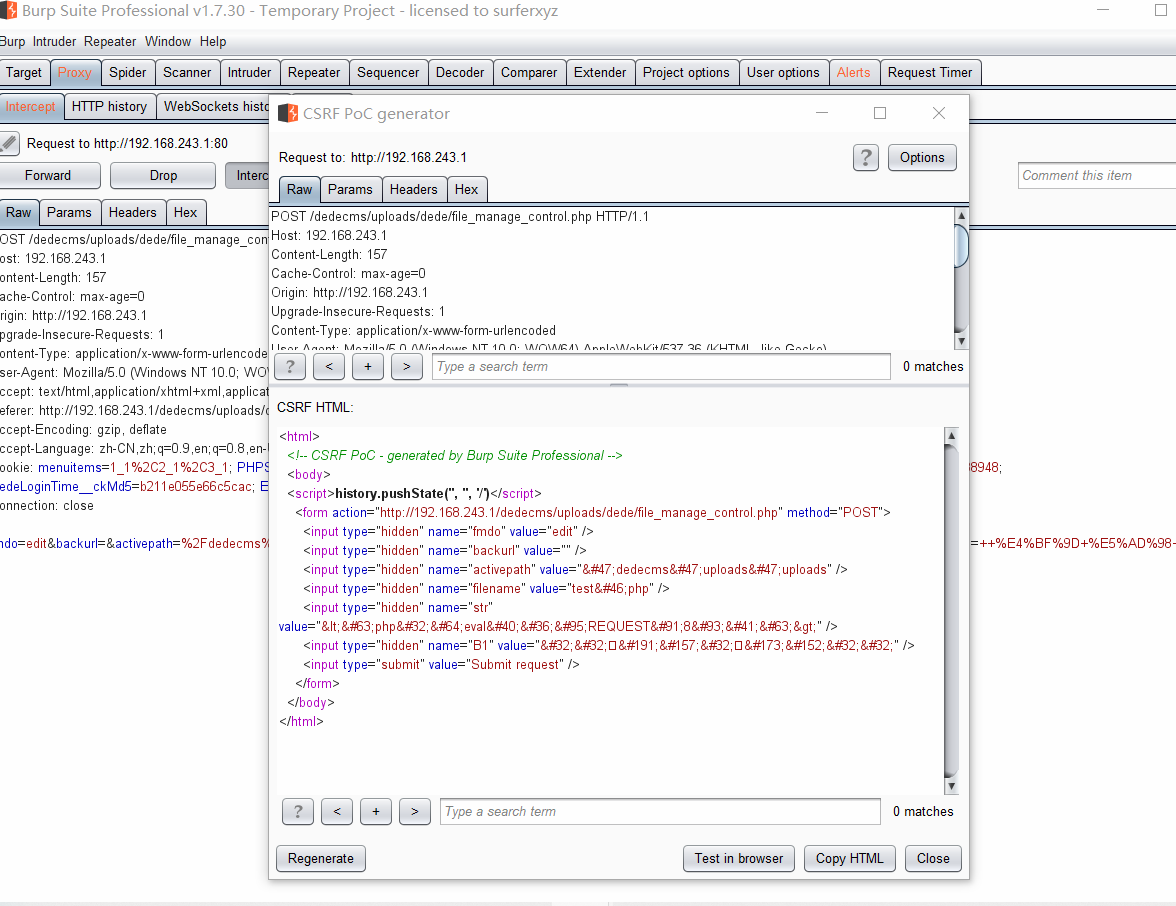
Task: Switch to the Repeater main tab
Action: (x=314, y=73)
